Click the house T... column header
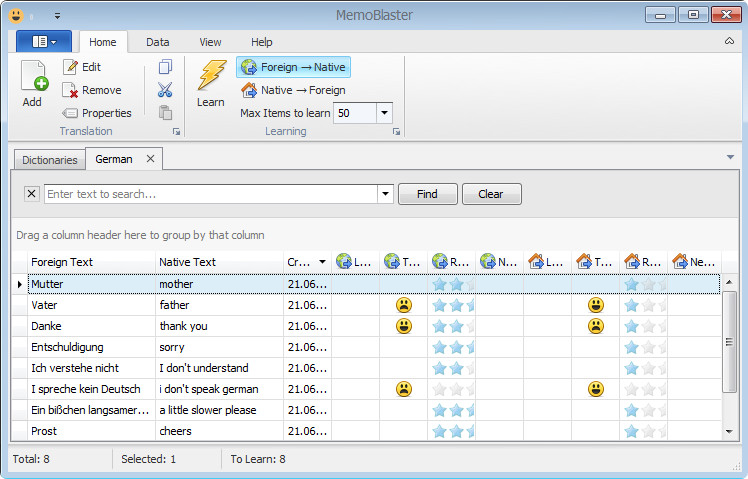Viewport: 748px width, 479px height. click(x=595, y=262)
